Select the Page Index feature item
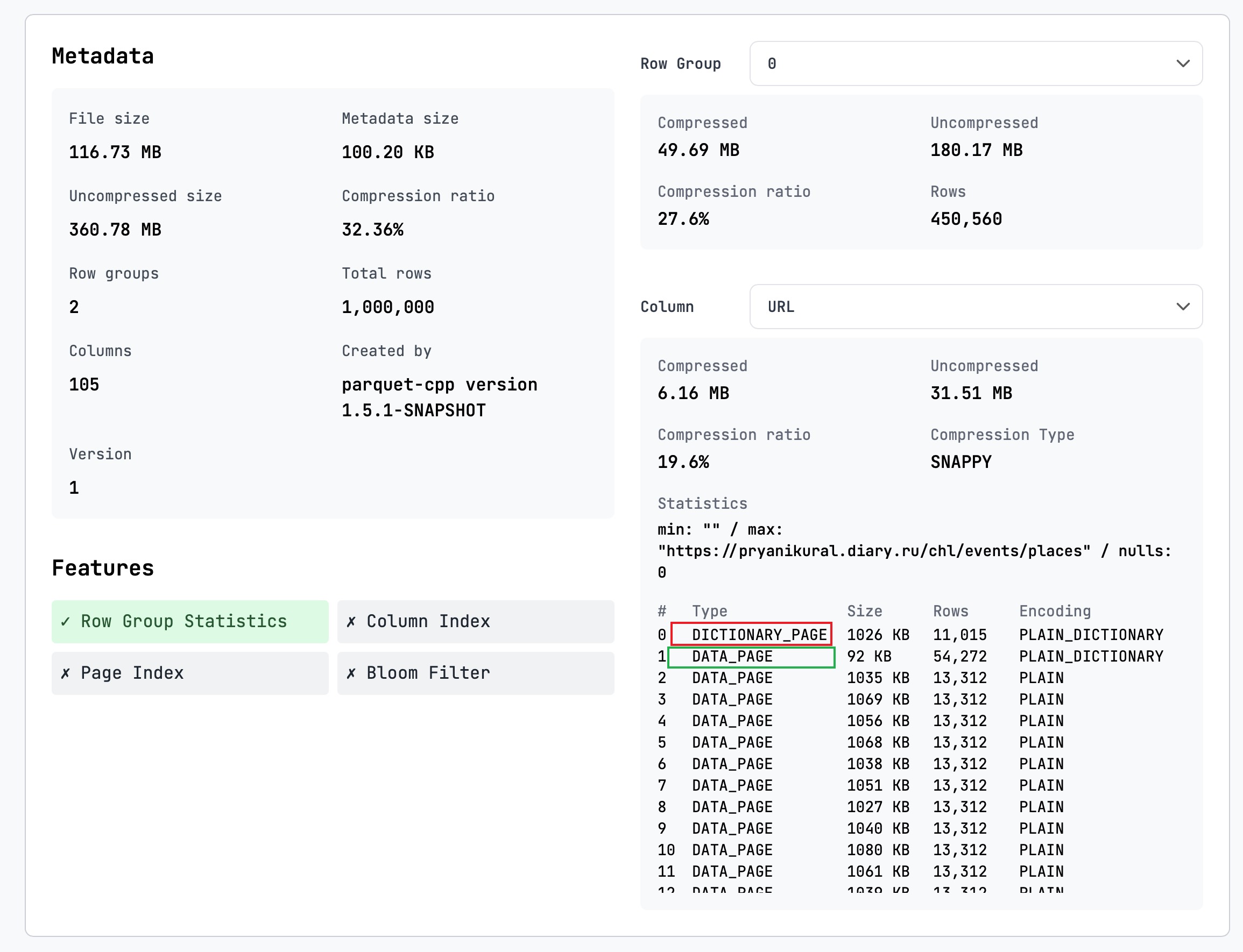 pyautogui.click(x=190, y=673)
